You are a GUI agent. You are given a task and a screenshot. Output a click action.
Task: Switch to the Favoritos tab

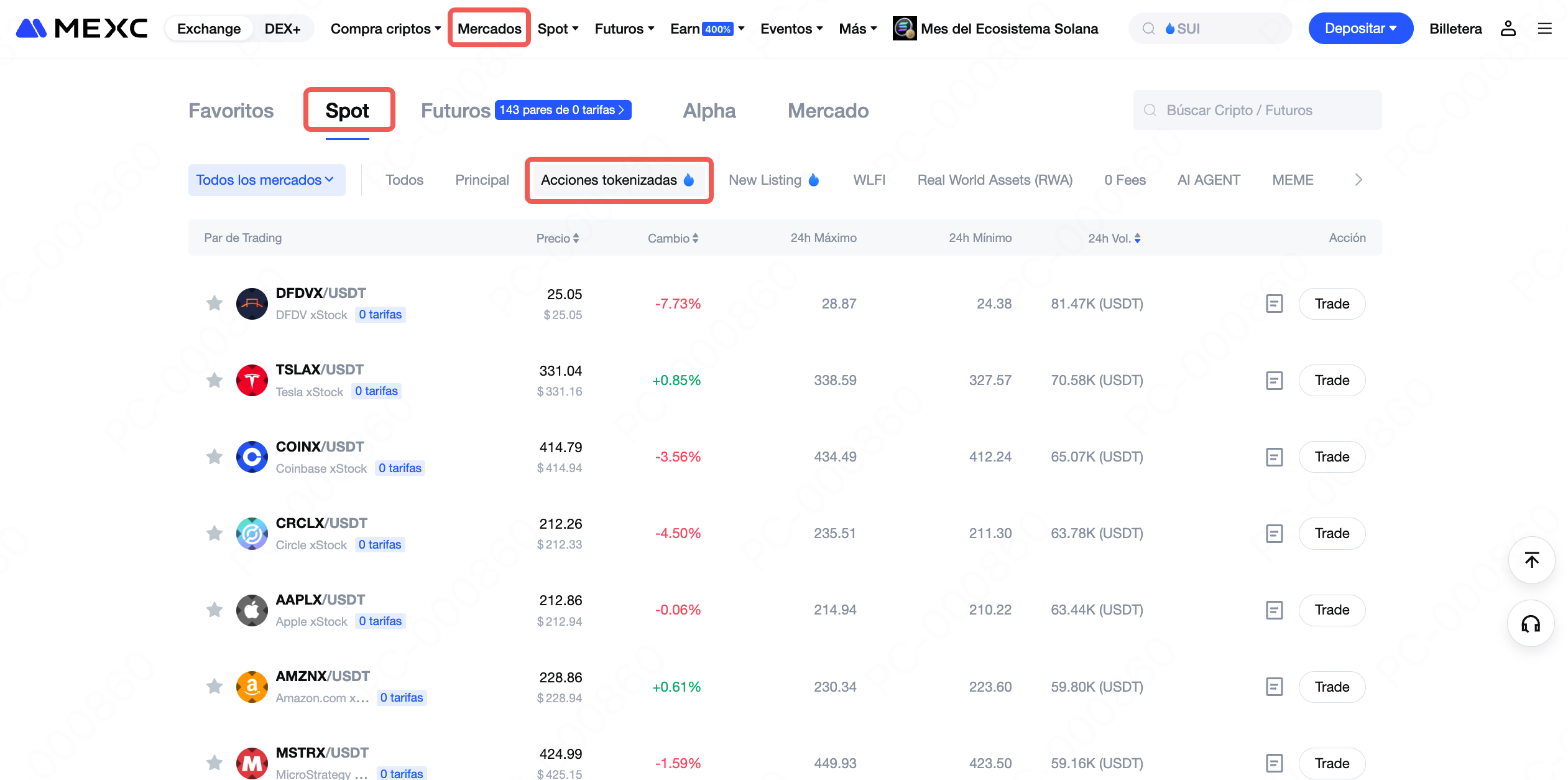[231, 111]
